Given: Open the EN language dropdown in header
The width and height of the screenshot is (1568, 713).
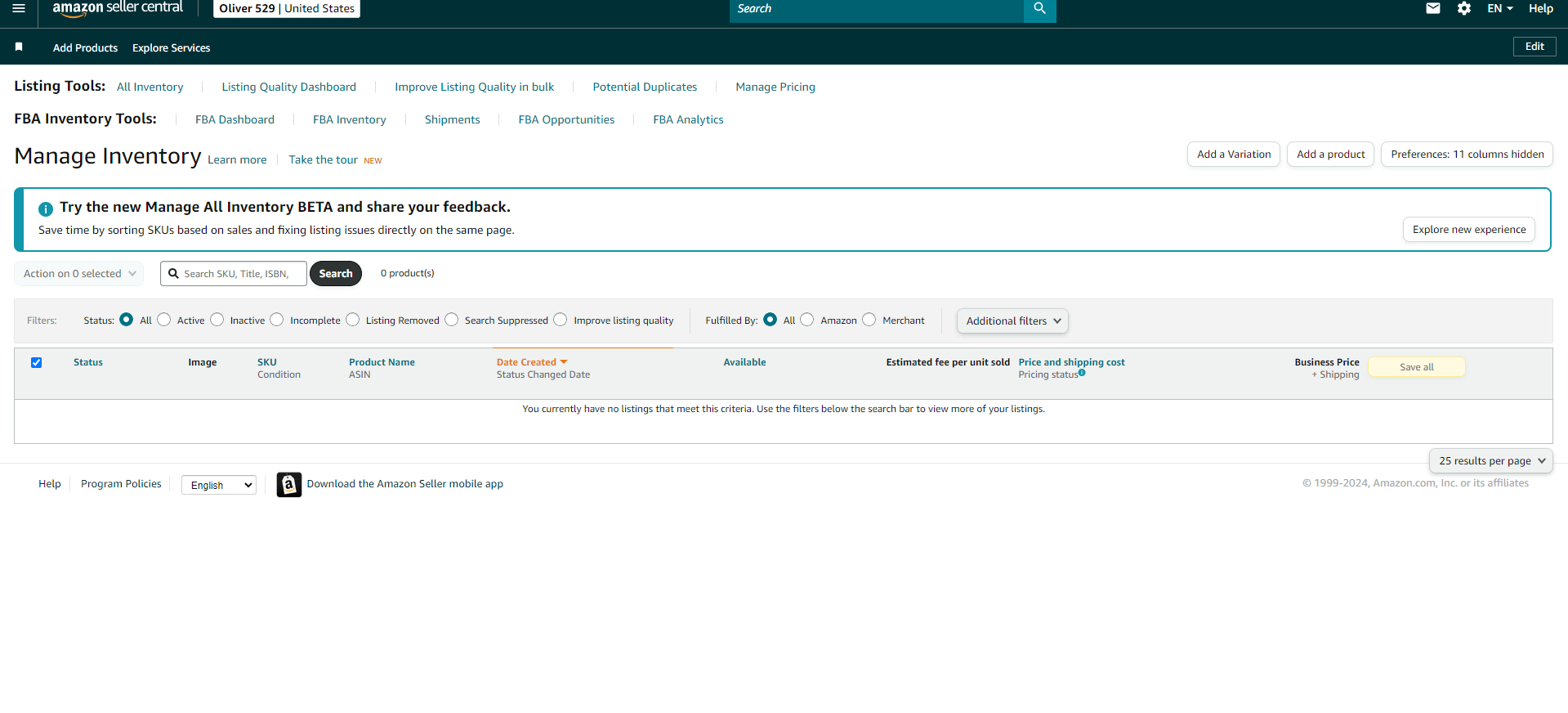Looking at the screenshot, I should [1500, 8].
